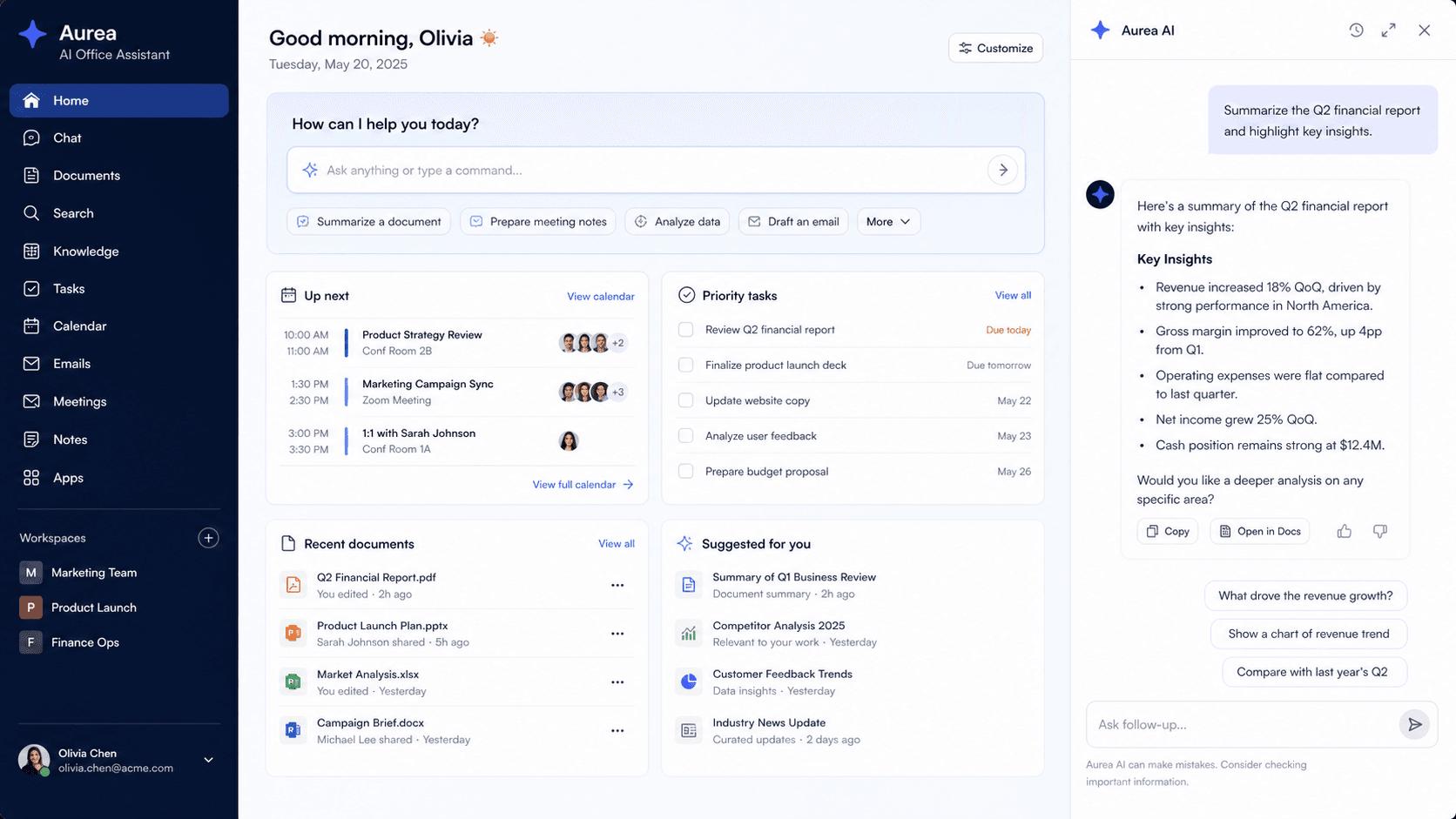Screen dimensions: 1456x819
Task: Open options for Q2 Financial Report.pdf
Action: pos(617,585)
